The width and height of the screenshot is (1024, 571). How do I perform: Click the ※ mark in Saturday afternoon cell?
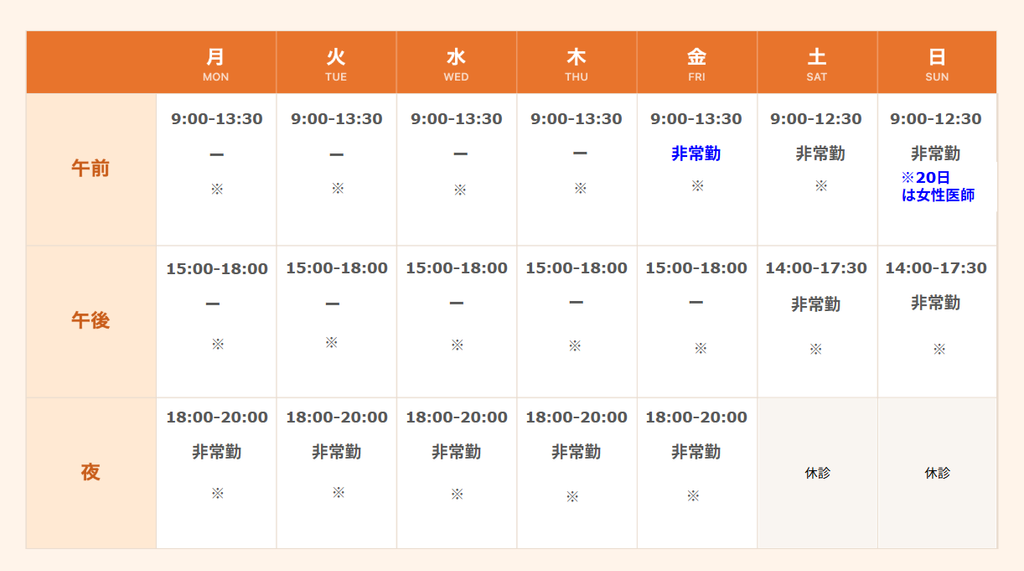(x=816, y=349)
